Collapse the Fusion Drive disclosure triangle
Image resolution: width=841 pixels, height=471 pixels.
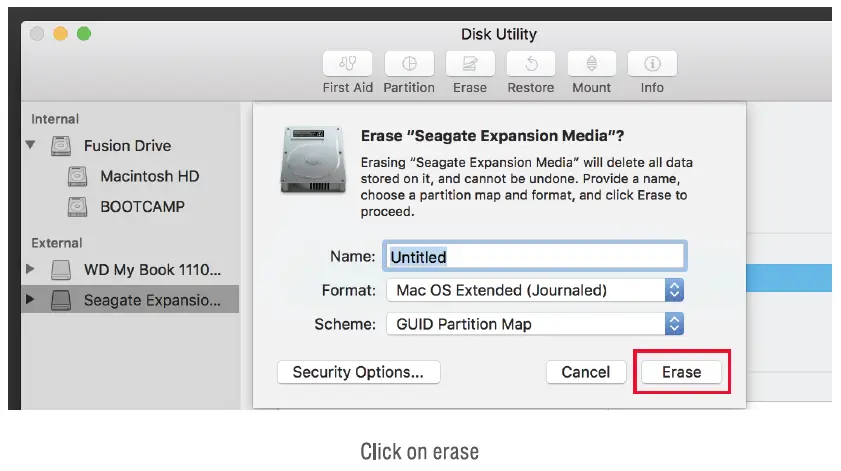tap(30, 146)
